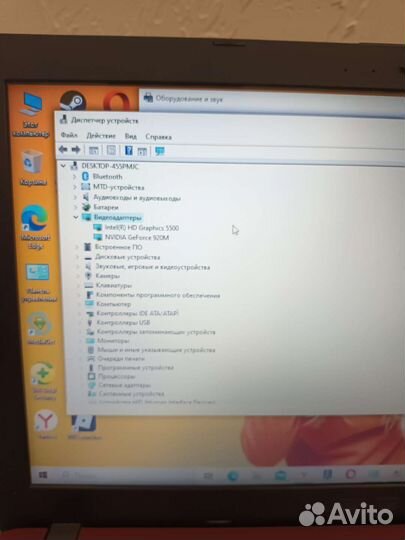Viewport: 405px width, 540px height.
Task: Collapse the DESKTOP-455PMJC root node
Action: (x=63, y=166)
